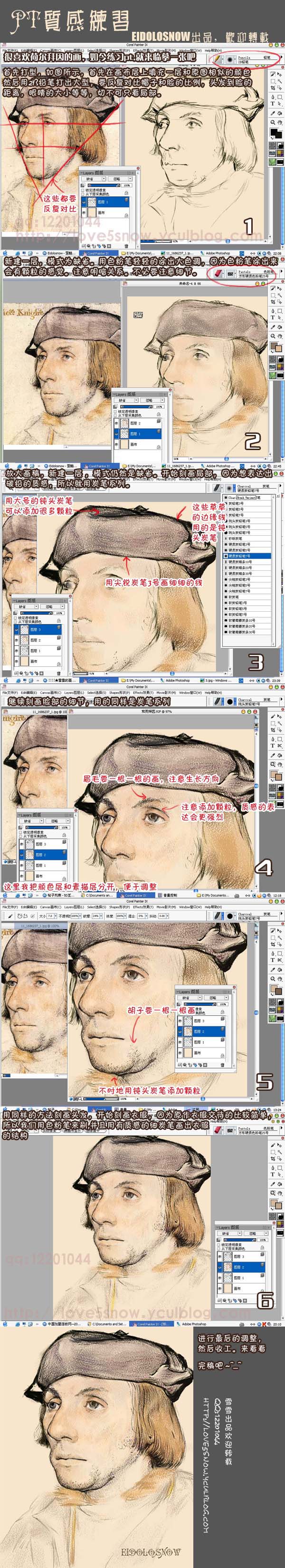Open composite depth dropdown 忽略 in step 1 Layers panel

[120, 179]
